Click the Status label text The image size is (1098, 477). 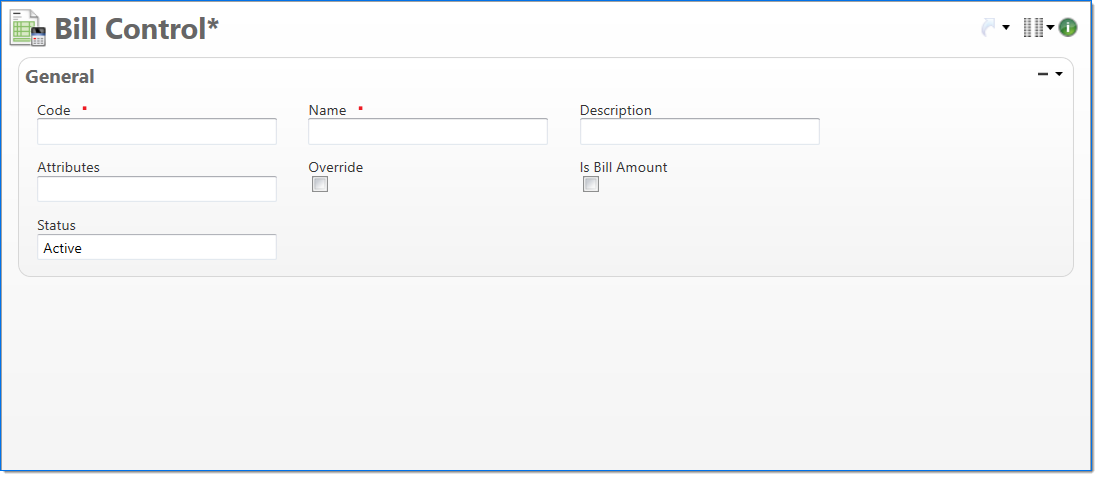(56, 225)
